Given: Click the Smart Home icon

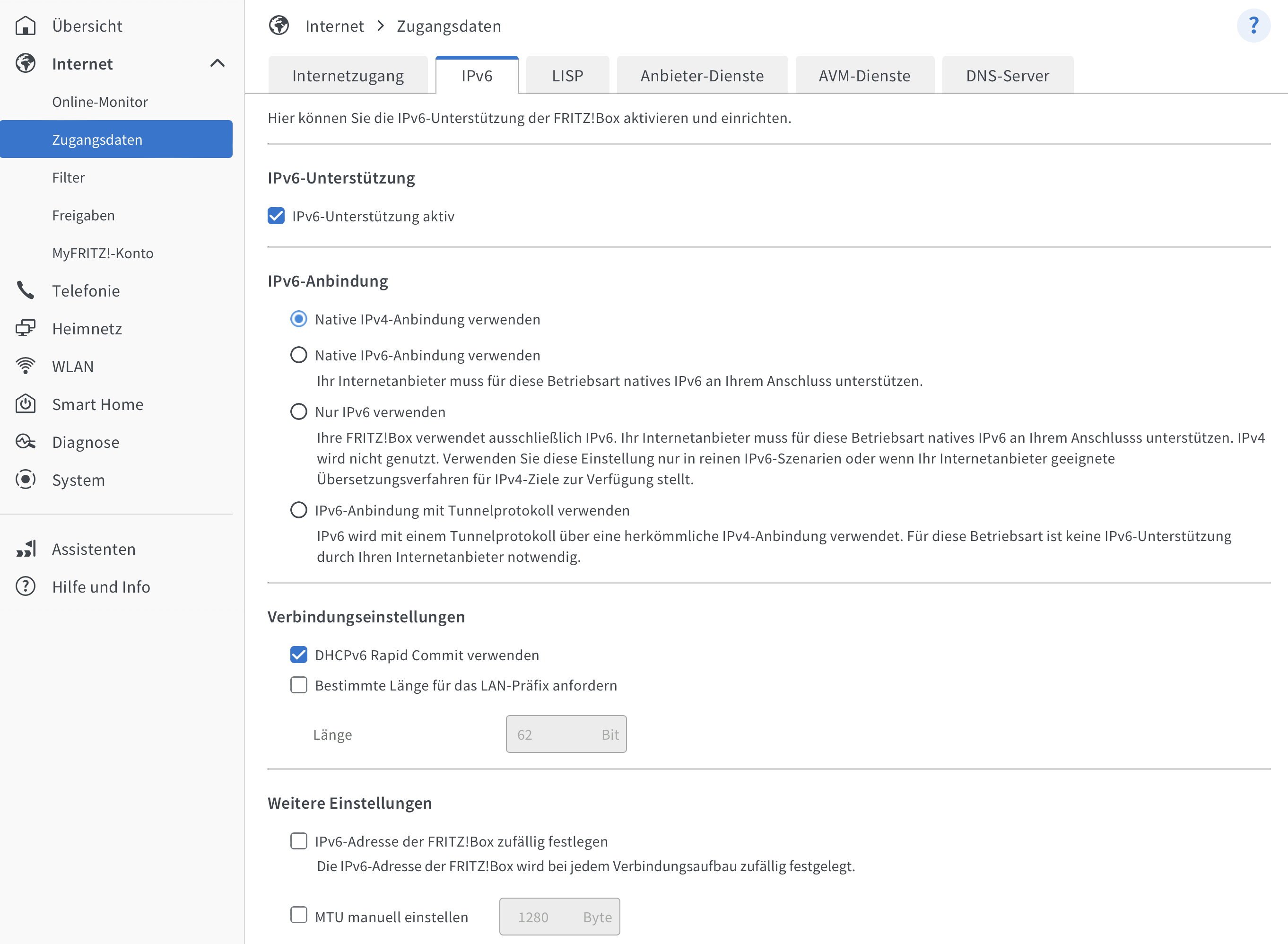Looking at the screenshot, I should tap(25, 404).
